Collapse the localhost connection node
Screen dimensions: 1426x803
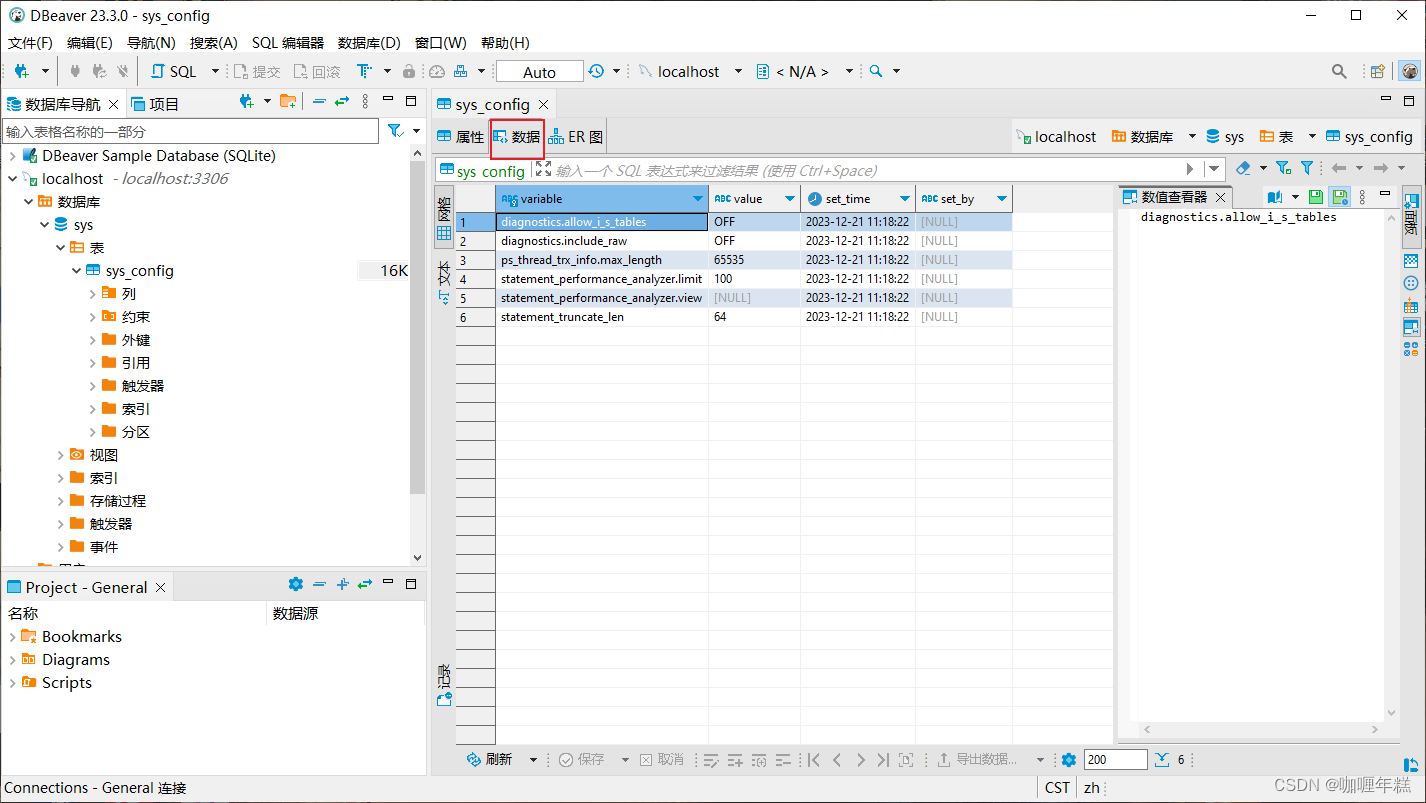12,179
